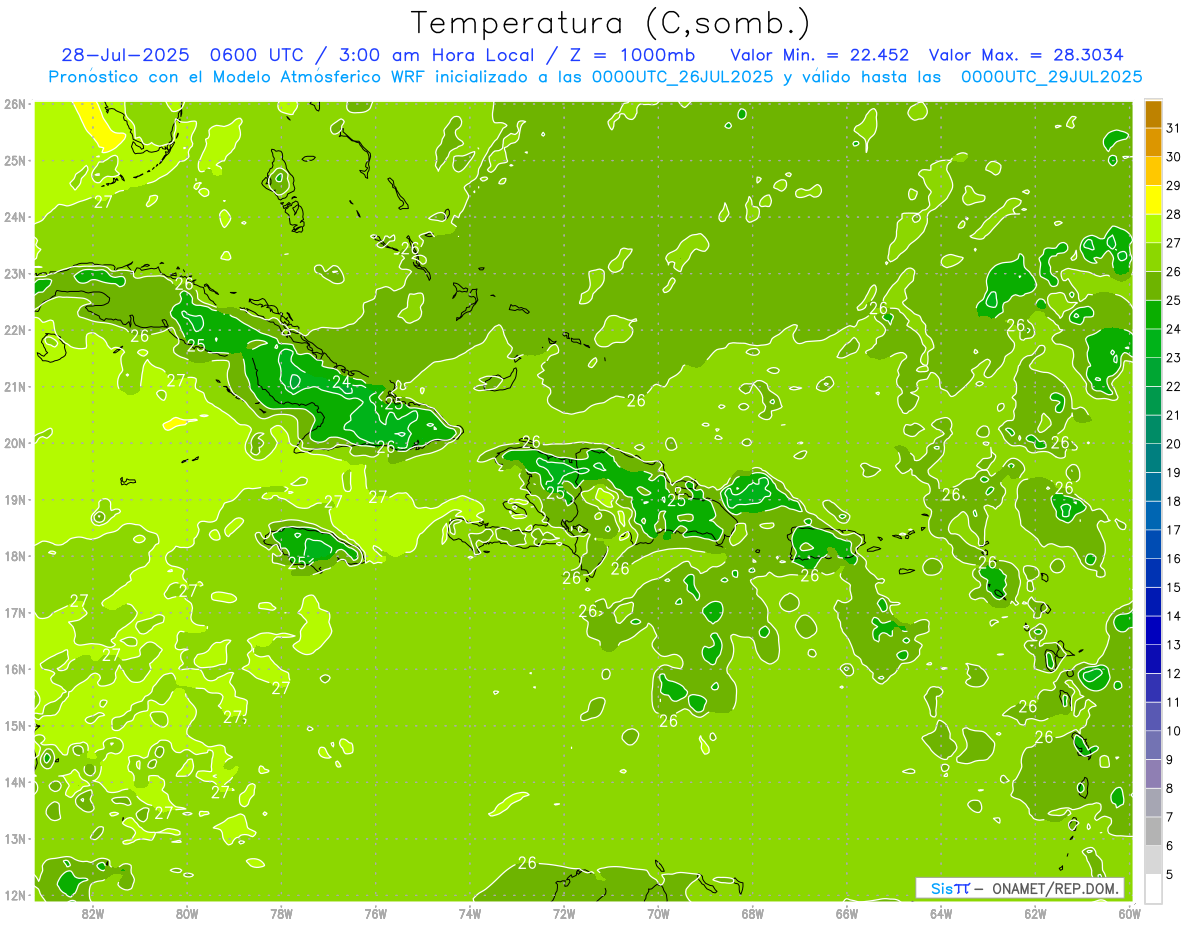
Task: Click the '21N' latitude axis label
Action: coord(15,386)
